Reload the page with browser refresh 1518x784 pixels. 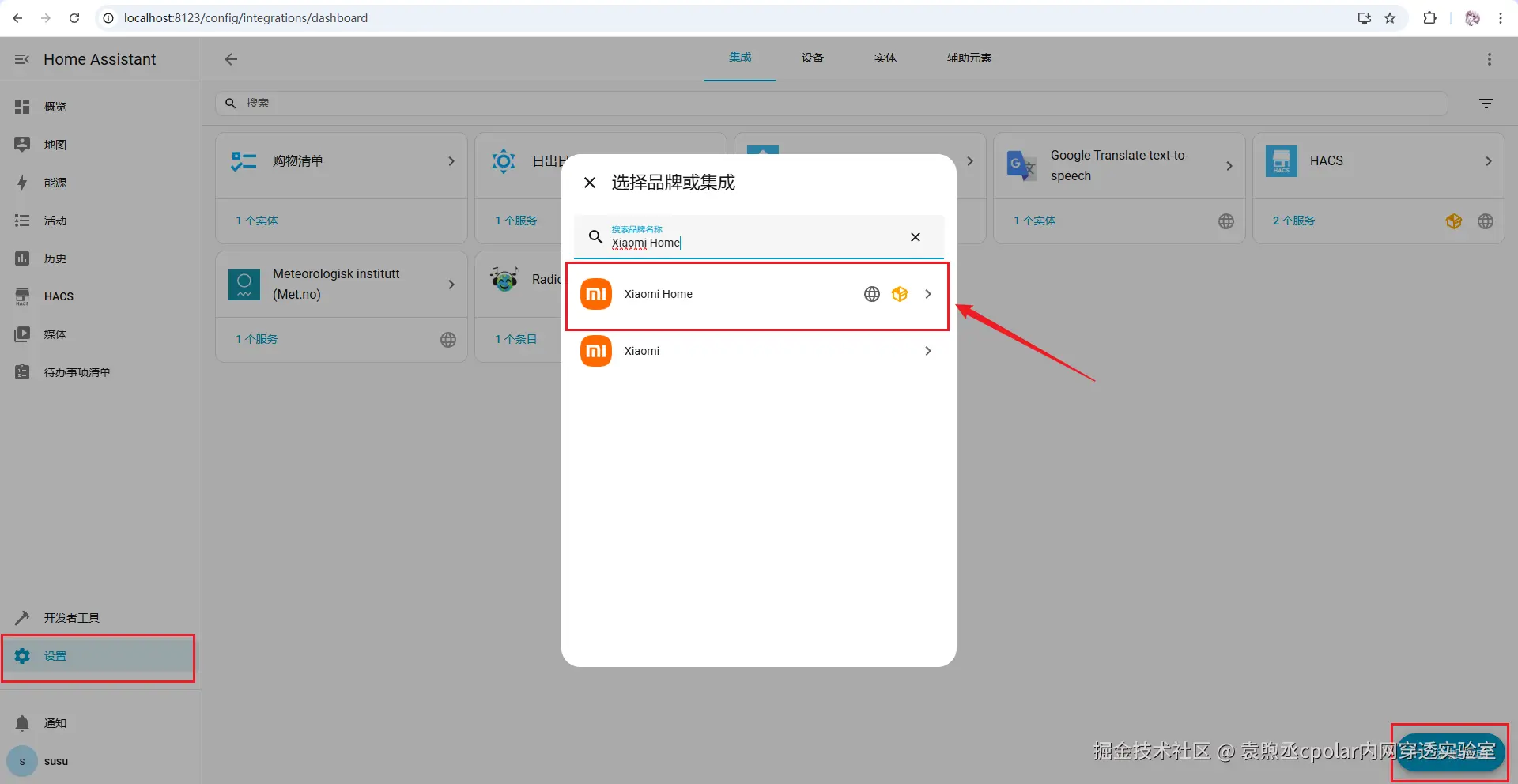(74, 18)
